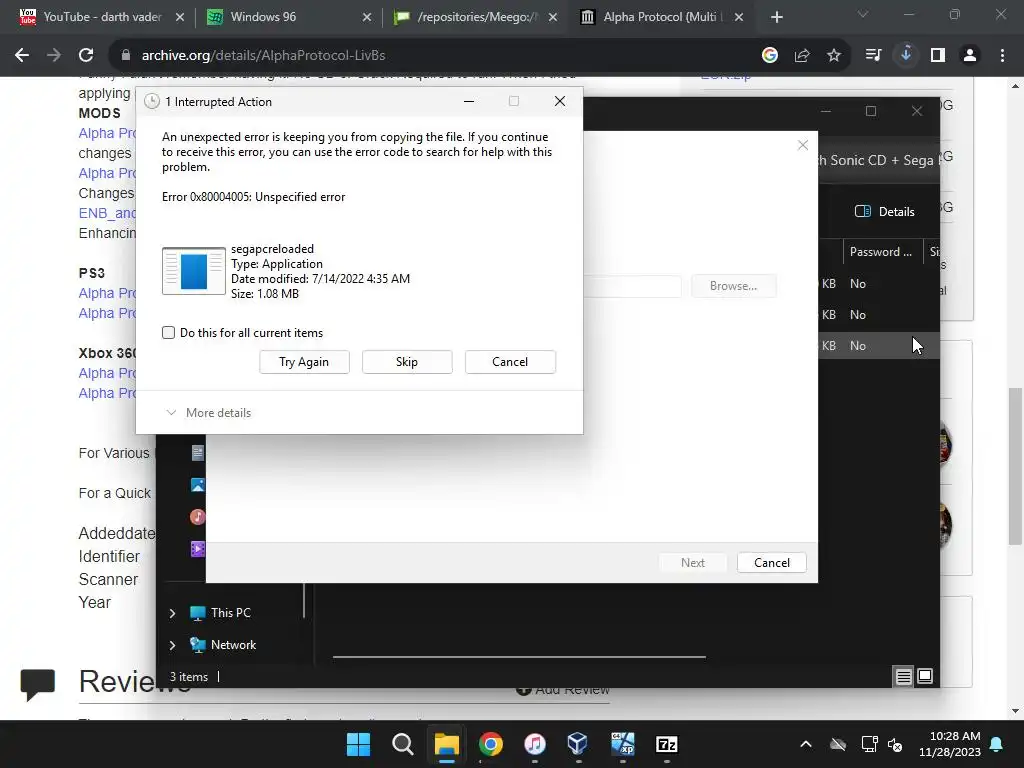Image resolution: width=1024 pixels, height=768 pixels.
Task: Reload the archive.org page
Action: pos(86,56)
